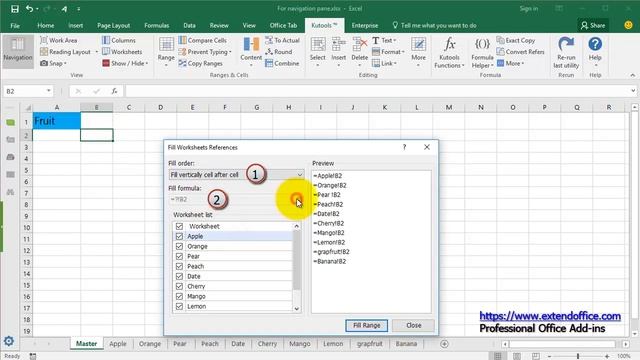
Task: Click the Combine tool
Action: [282, 63]
